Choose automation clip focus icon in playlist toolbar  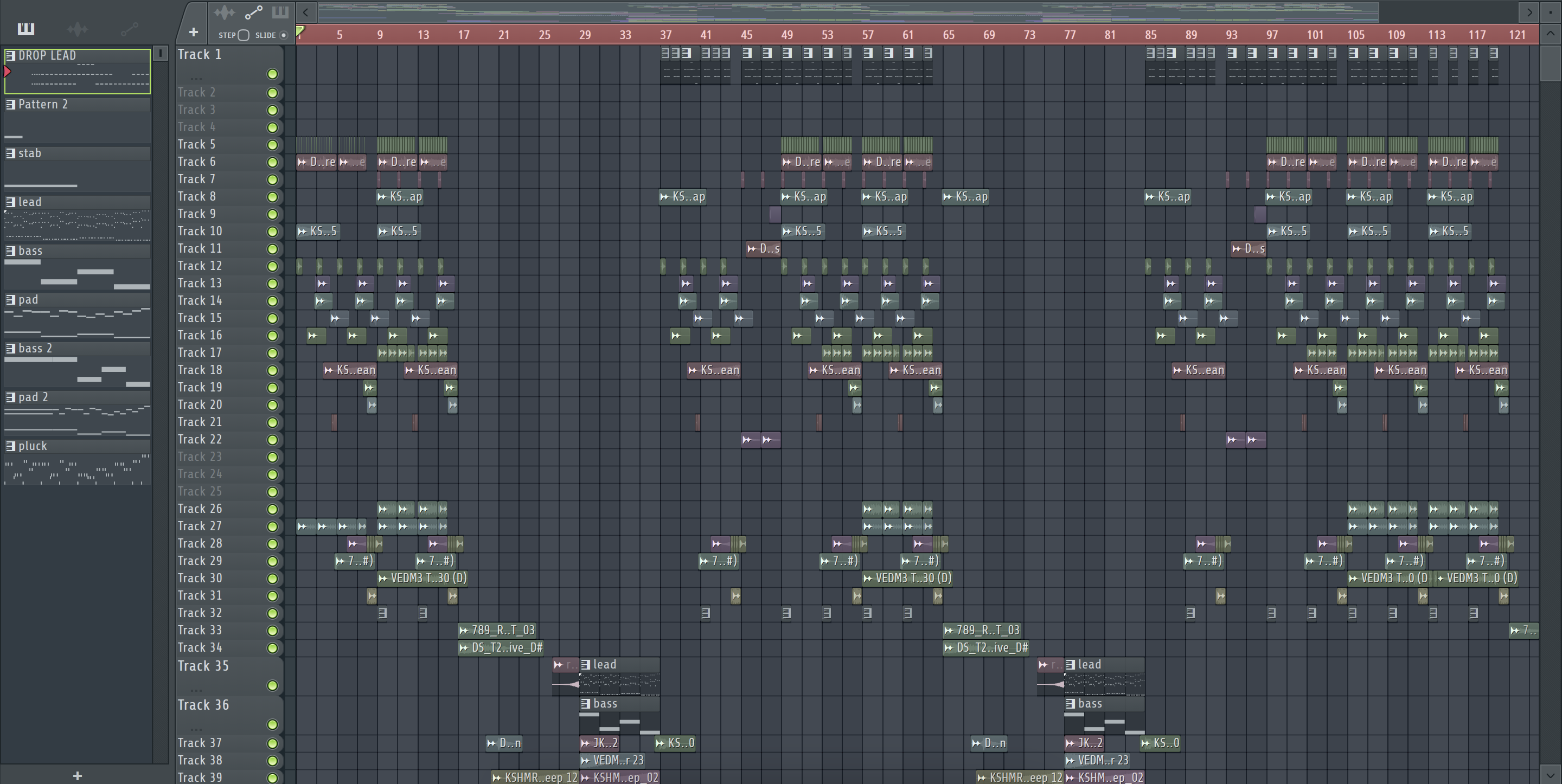(253, 12)
